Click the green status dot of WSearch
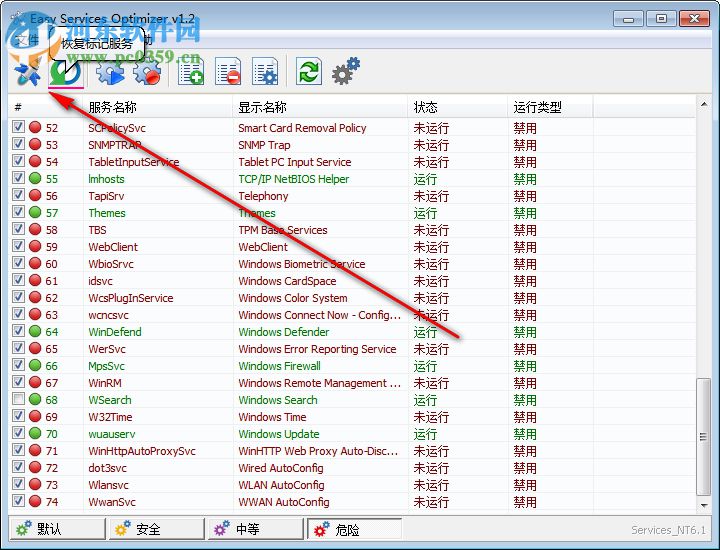The width and height of the screenshot is (720, 550). pyautogui.click(x=35, y=399)
